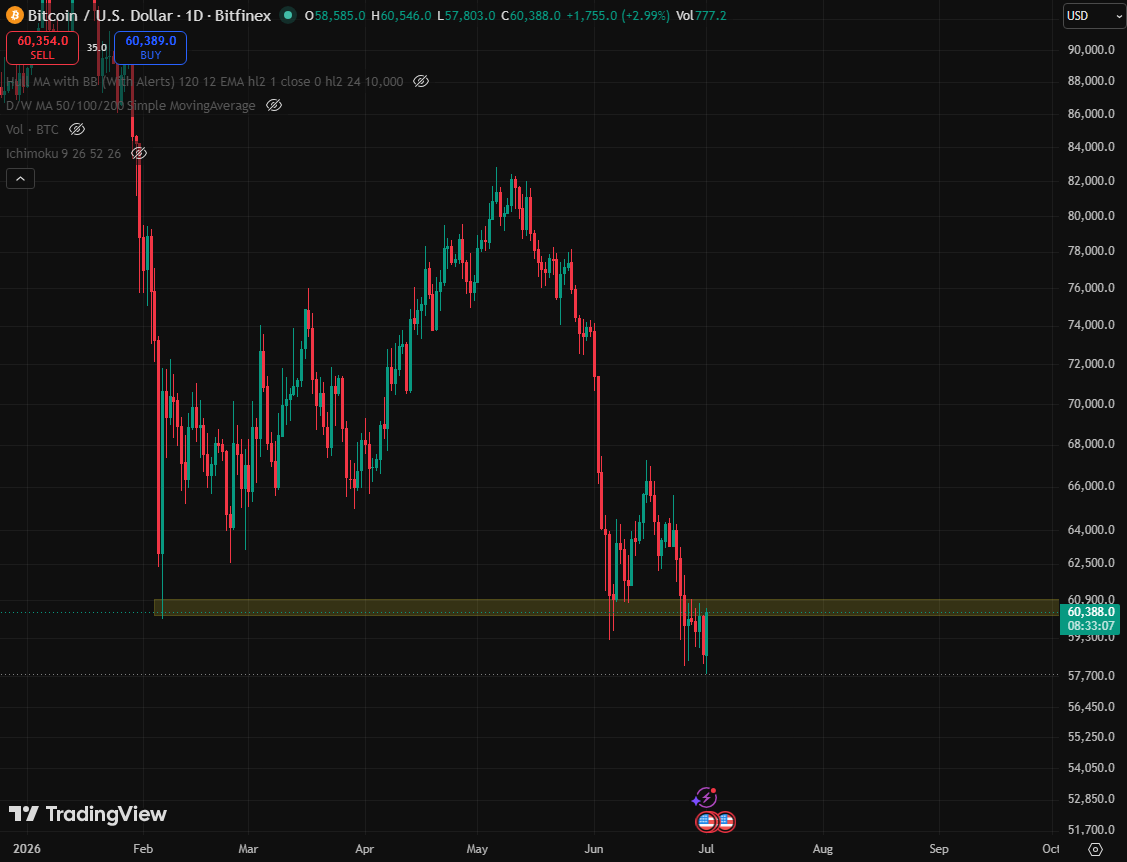
Task: Click the left US flag event icon
Action: pos(707,821)
